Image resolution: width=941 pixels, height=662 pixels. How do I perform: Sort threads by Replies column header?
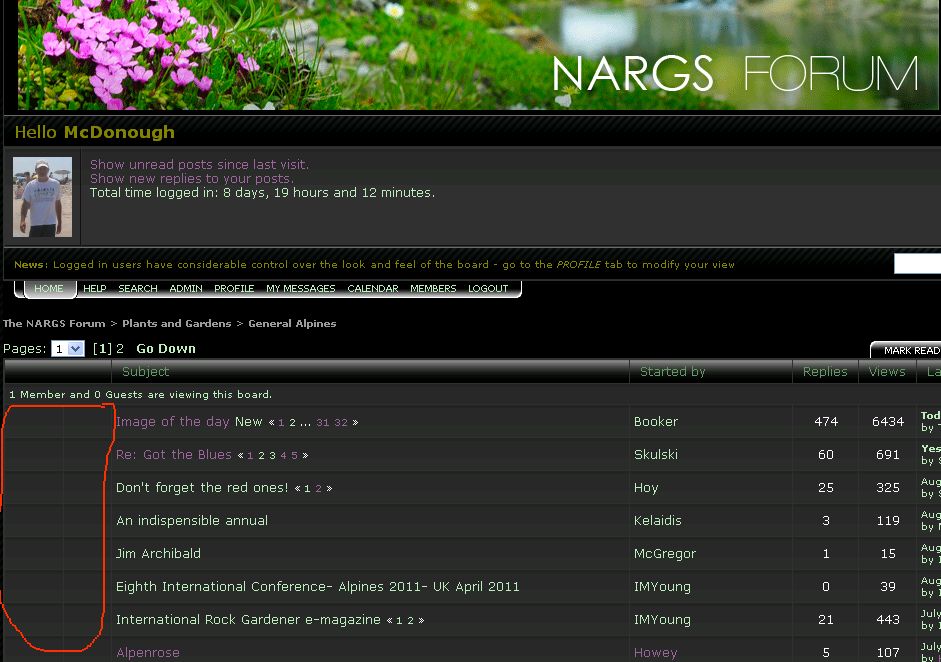(825, 371)
